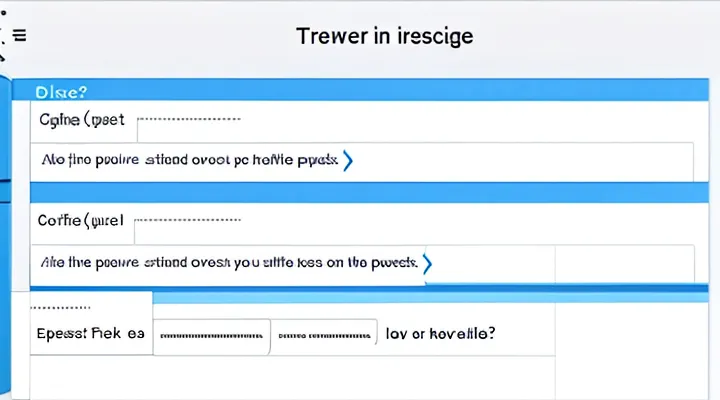
Task: Open the hamburger menu icon
Action: (x=18, y=36)
